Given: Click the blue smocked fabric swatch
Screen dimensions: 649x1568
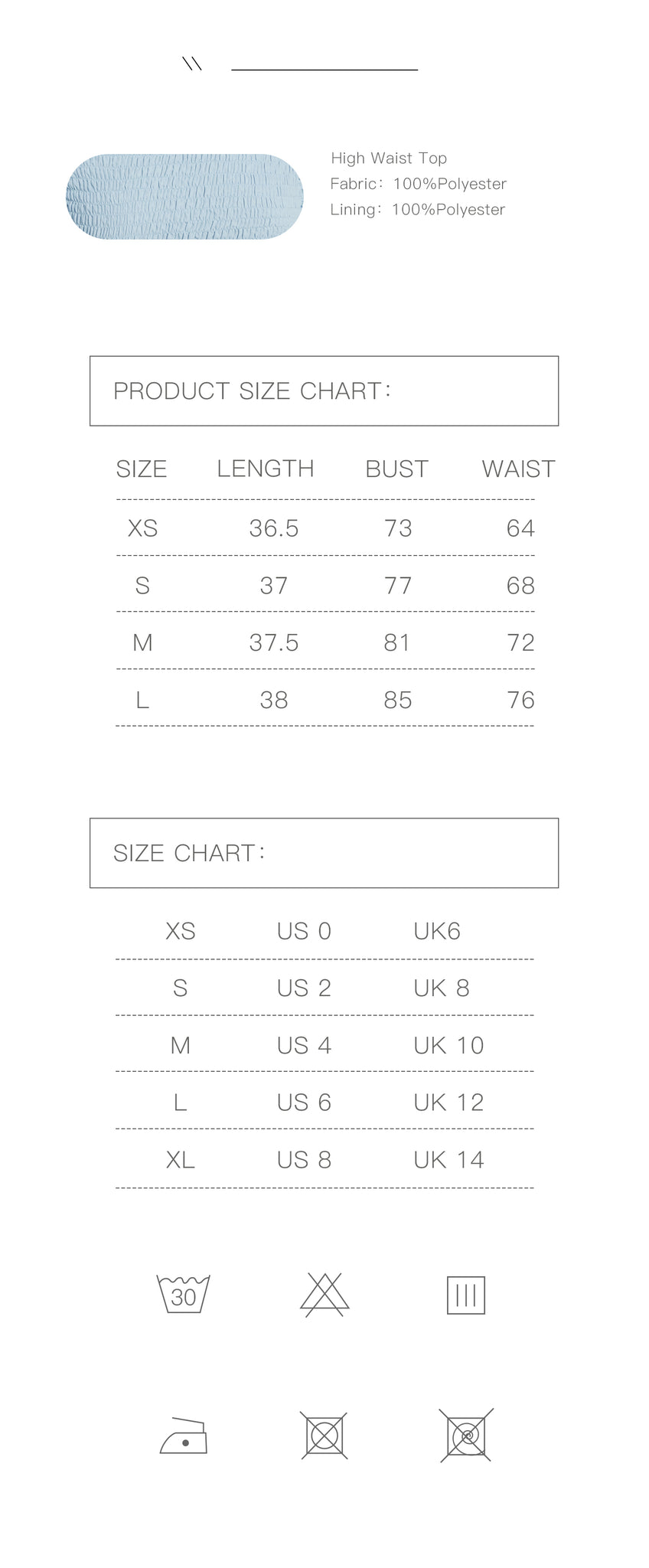Looking at the screenshot, I should (x=184, y=197).
